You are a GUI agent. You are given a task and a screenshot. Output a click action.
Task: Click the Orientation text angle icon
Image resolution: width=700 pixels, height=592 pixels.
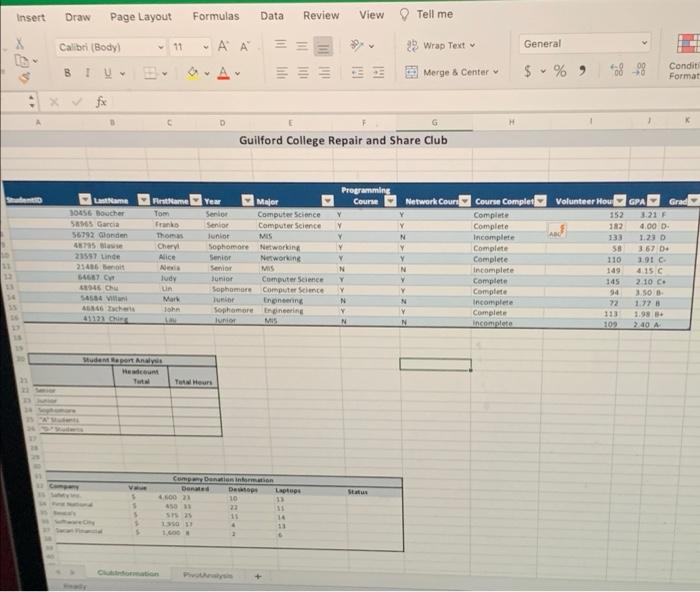[x=357, y=45]
